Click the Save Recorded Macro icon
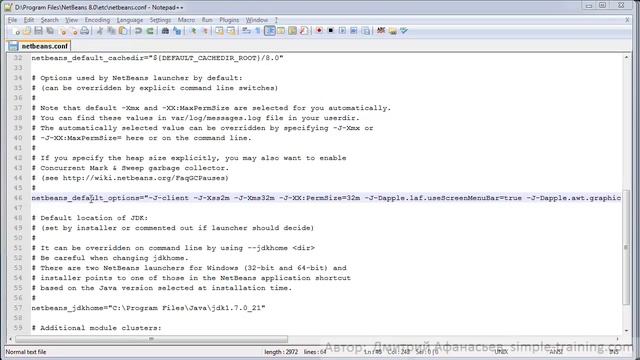 click(365, 31)
